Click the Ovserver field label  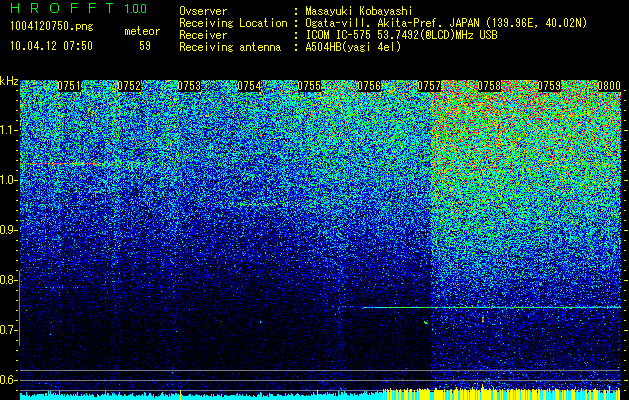click(x=203, y=11)
